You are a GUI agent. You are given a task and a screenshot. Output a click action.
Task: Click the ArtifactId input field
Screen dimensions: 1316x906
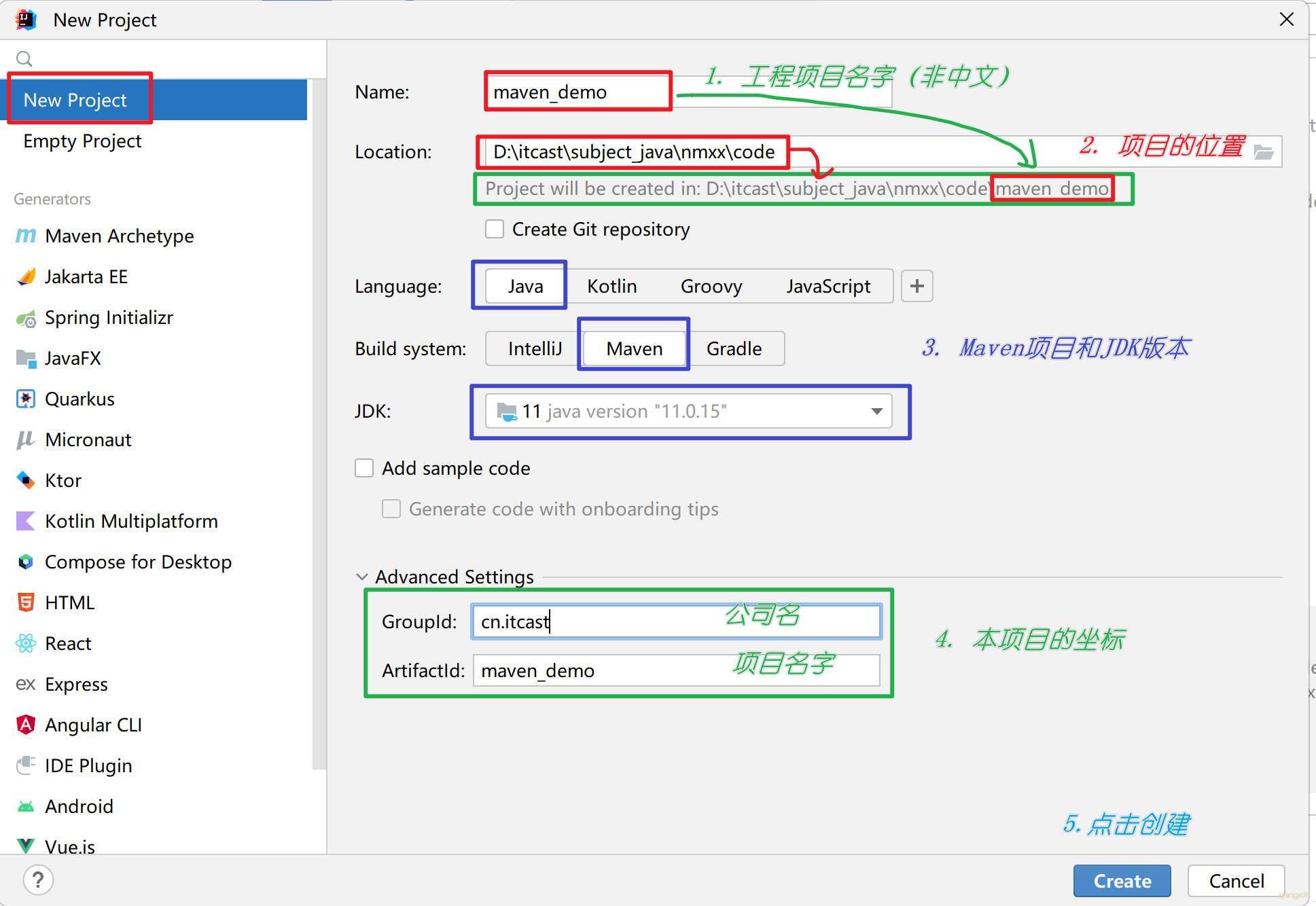676,670
